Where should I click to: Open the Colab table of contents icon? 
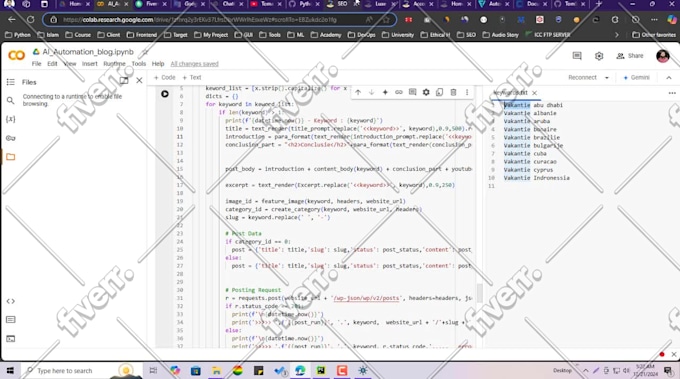[x=11, y=82]
